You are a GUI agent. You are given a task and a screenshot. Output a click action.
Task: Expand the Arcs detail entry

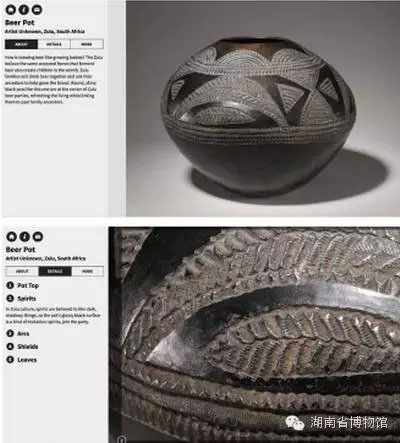point(18,333)
